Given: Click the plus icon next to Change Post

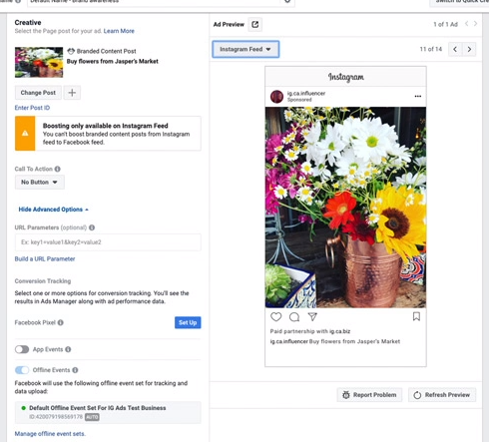Looking at the screenshot, I should (x=72, y=93).
